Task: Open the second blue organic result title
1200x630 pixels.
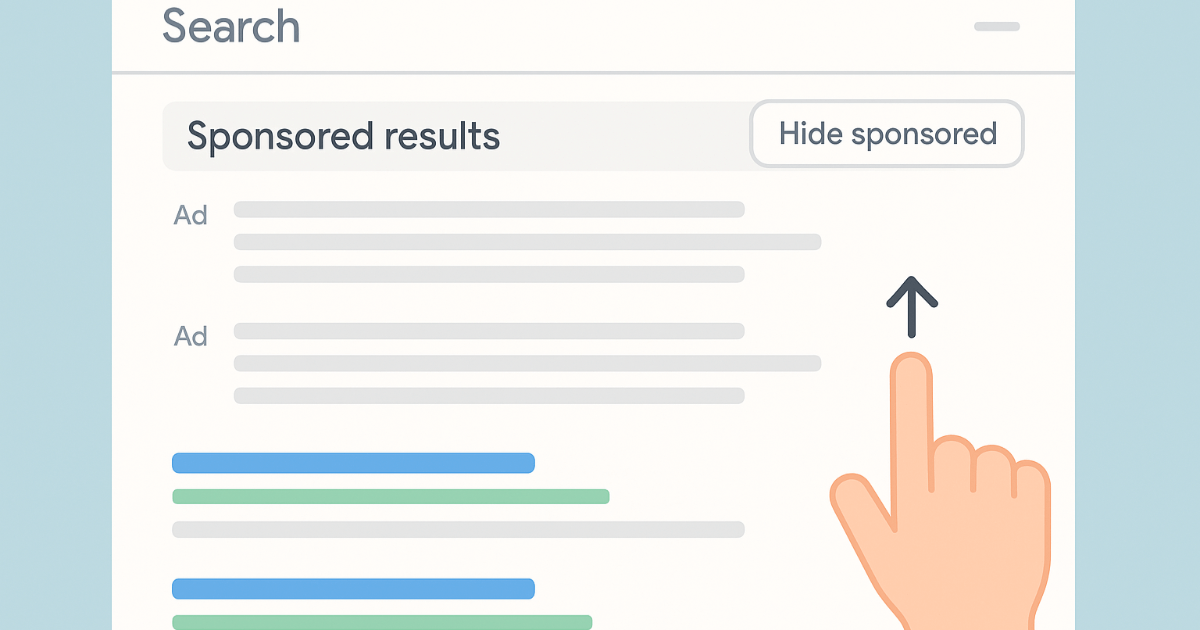Action: (x=353, y=589)
